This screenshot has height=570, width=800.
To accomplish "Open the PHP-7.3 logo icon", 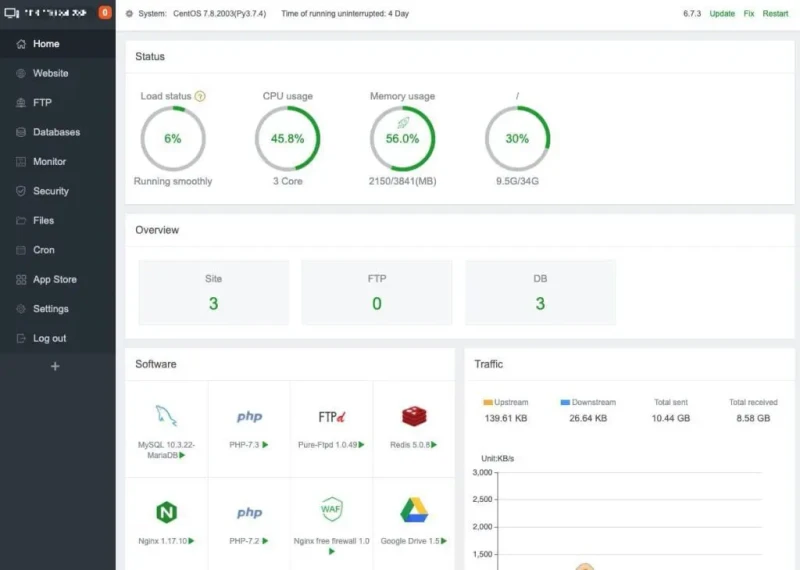I will [249, 417].
